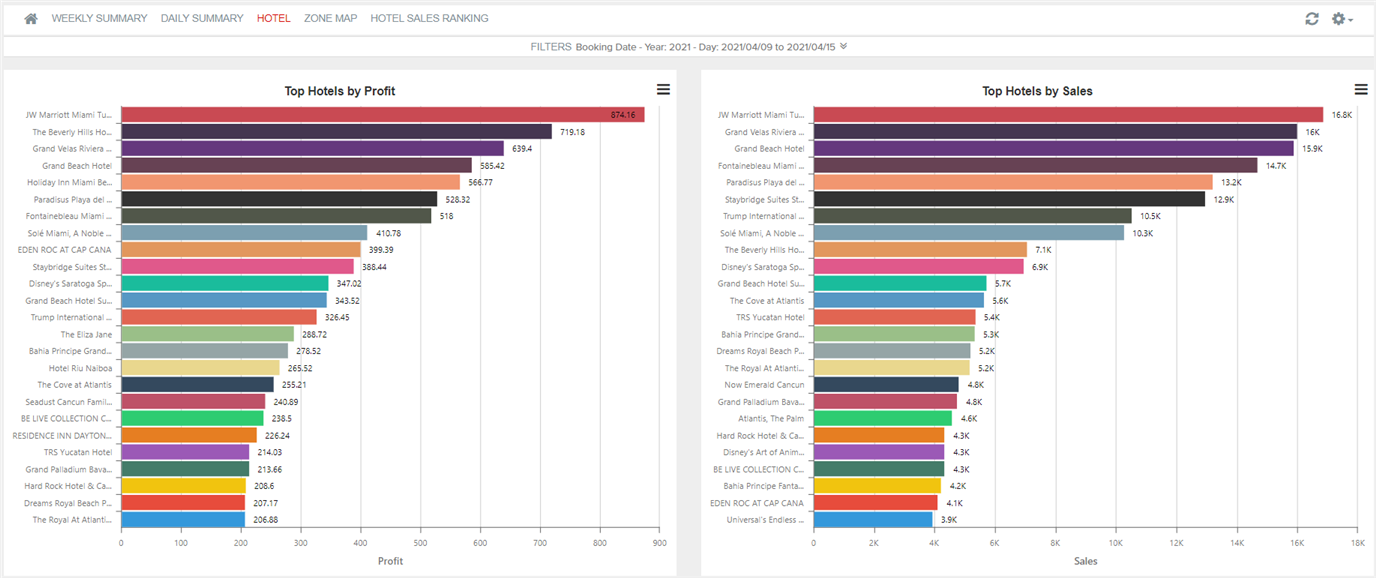1376x578 pixels.
Task: Click Solé Miami profit bar 410.78
Action: point(244,233)
